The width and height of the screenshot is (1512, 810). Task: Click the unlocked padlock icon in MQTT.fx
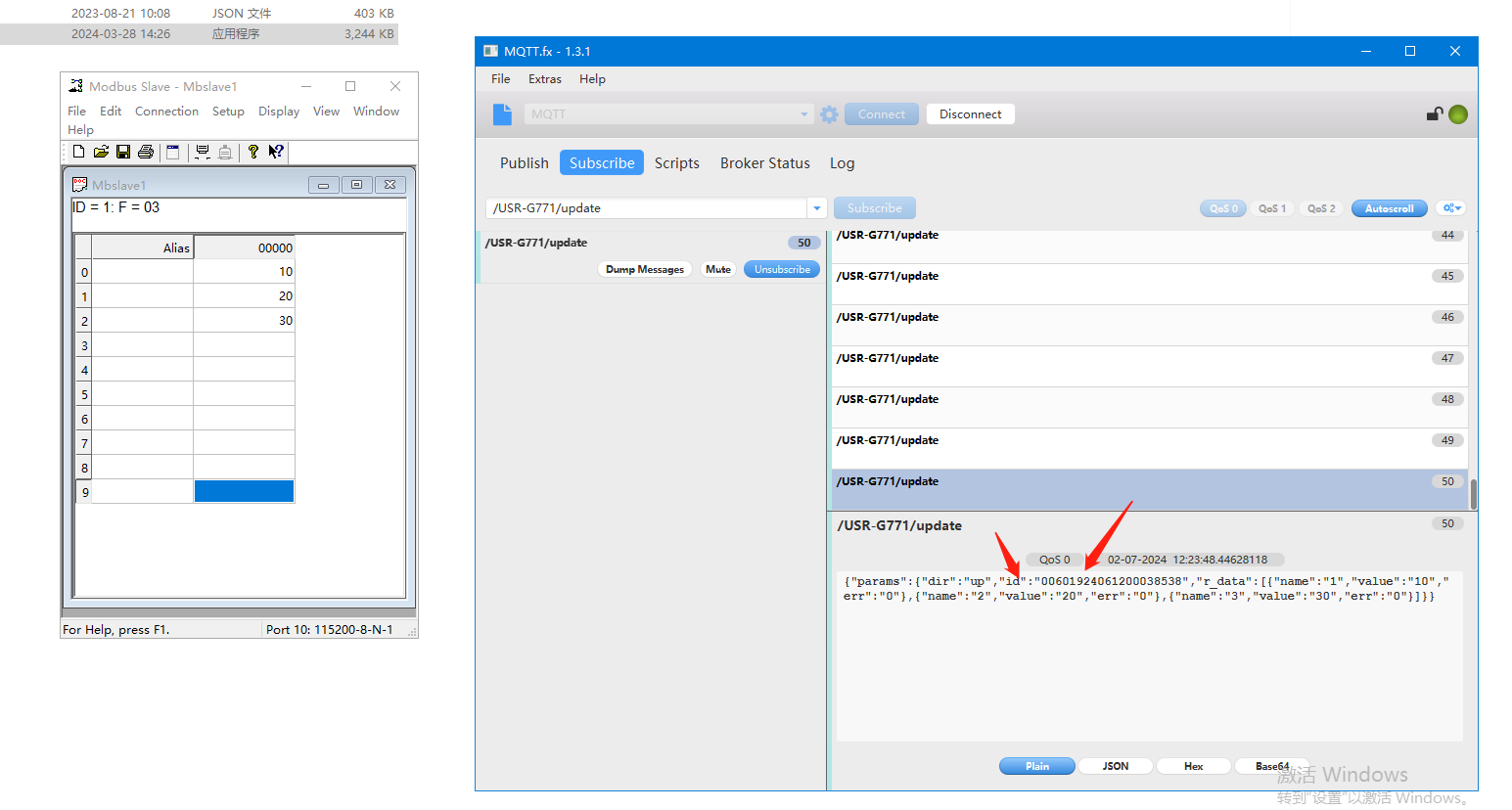pos(1435,114)
